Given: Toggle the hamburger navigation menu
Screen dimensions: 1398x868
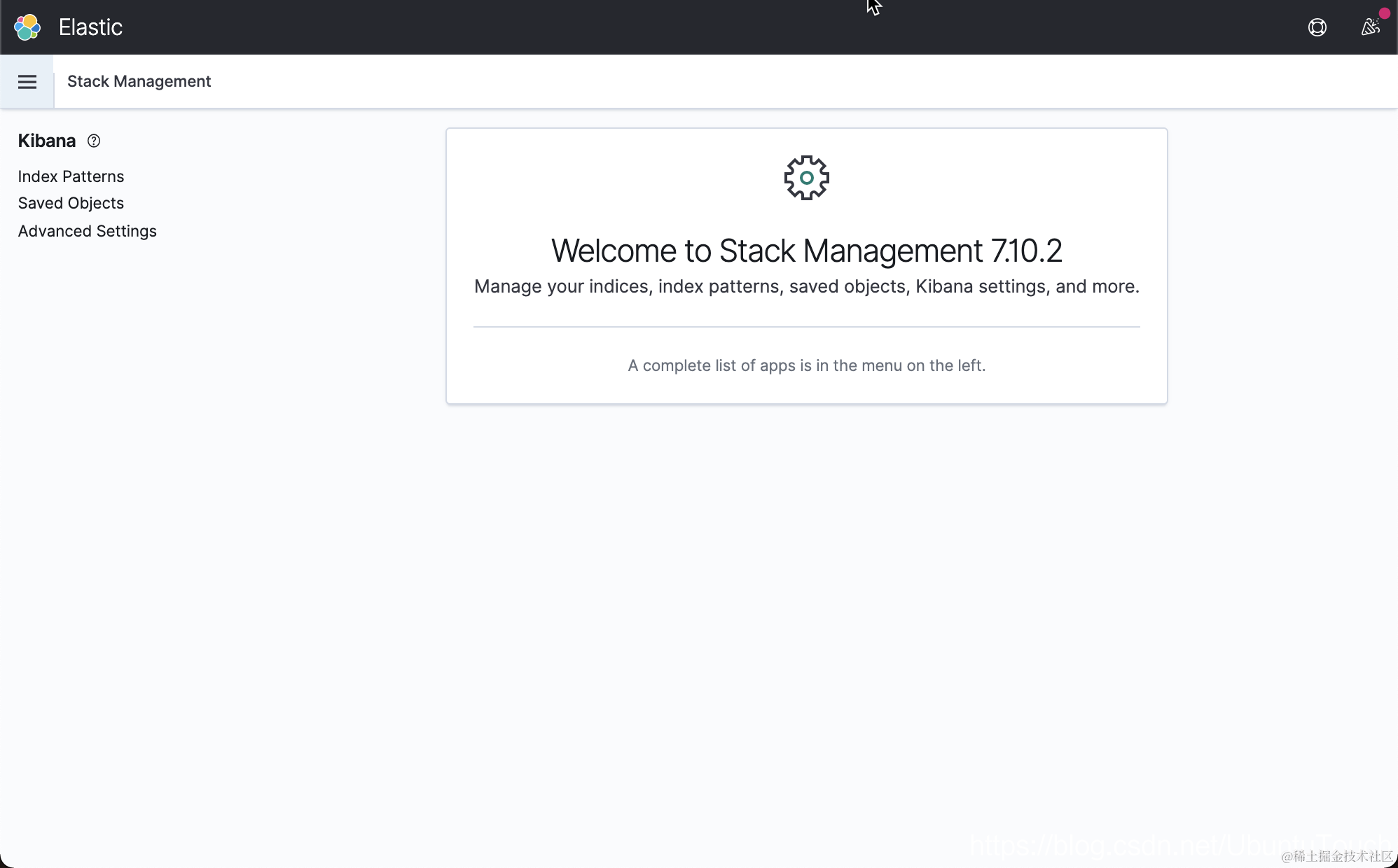Looking at the screenshot, I should [27, 82].
